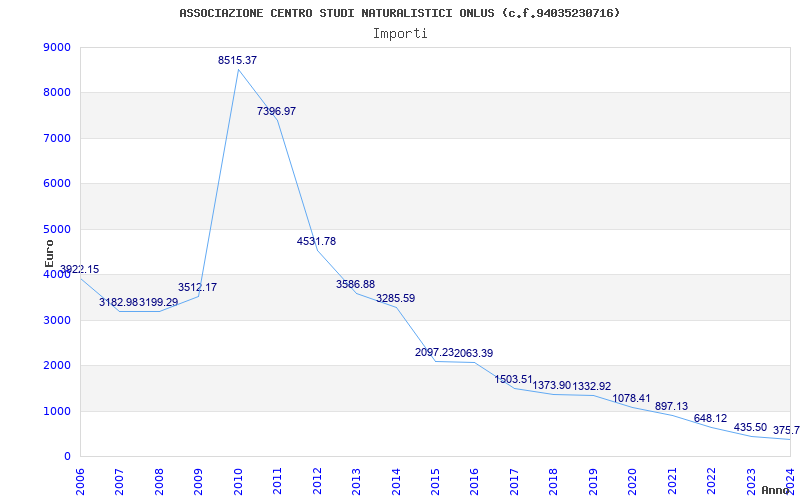The image size is (800, 500).
Task: Select the 435.50 data label
Action: click(x=750, y=428)
